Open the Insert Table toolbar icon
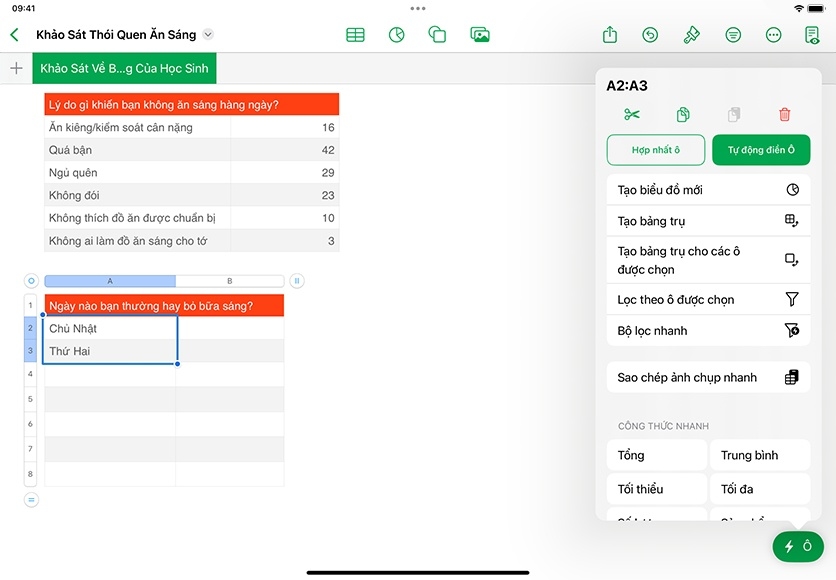The width and height of the screenshot is (836, 580). [x=355, y=35]
